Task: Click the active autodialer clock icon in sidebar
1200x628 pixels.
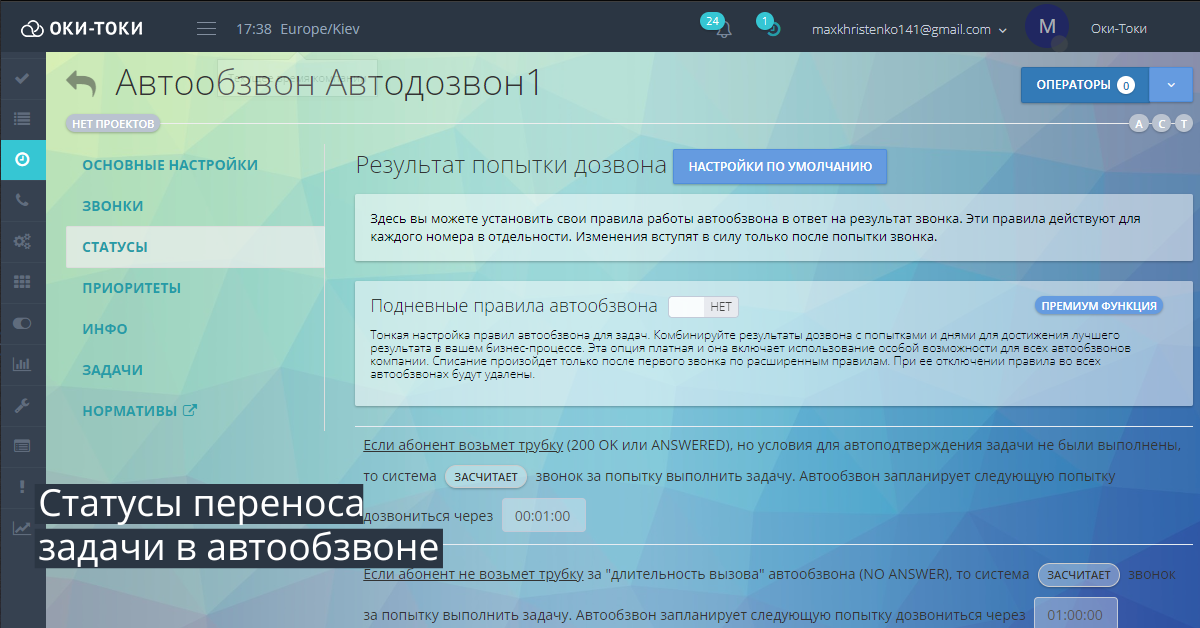Action: point(22,160)
